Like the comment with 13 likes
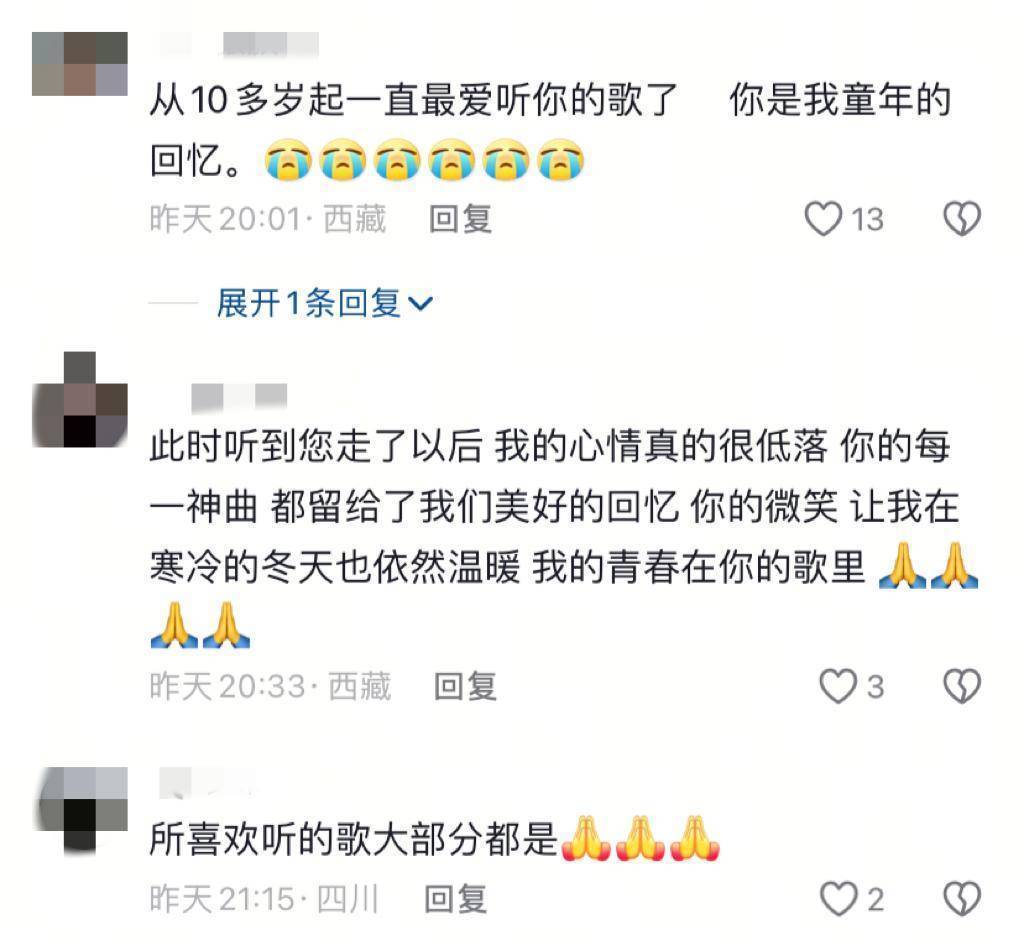This screenshot has height=943, width=1024. point(823,219)
